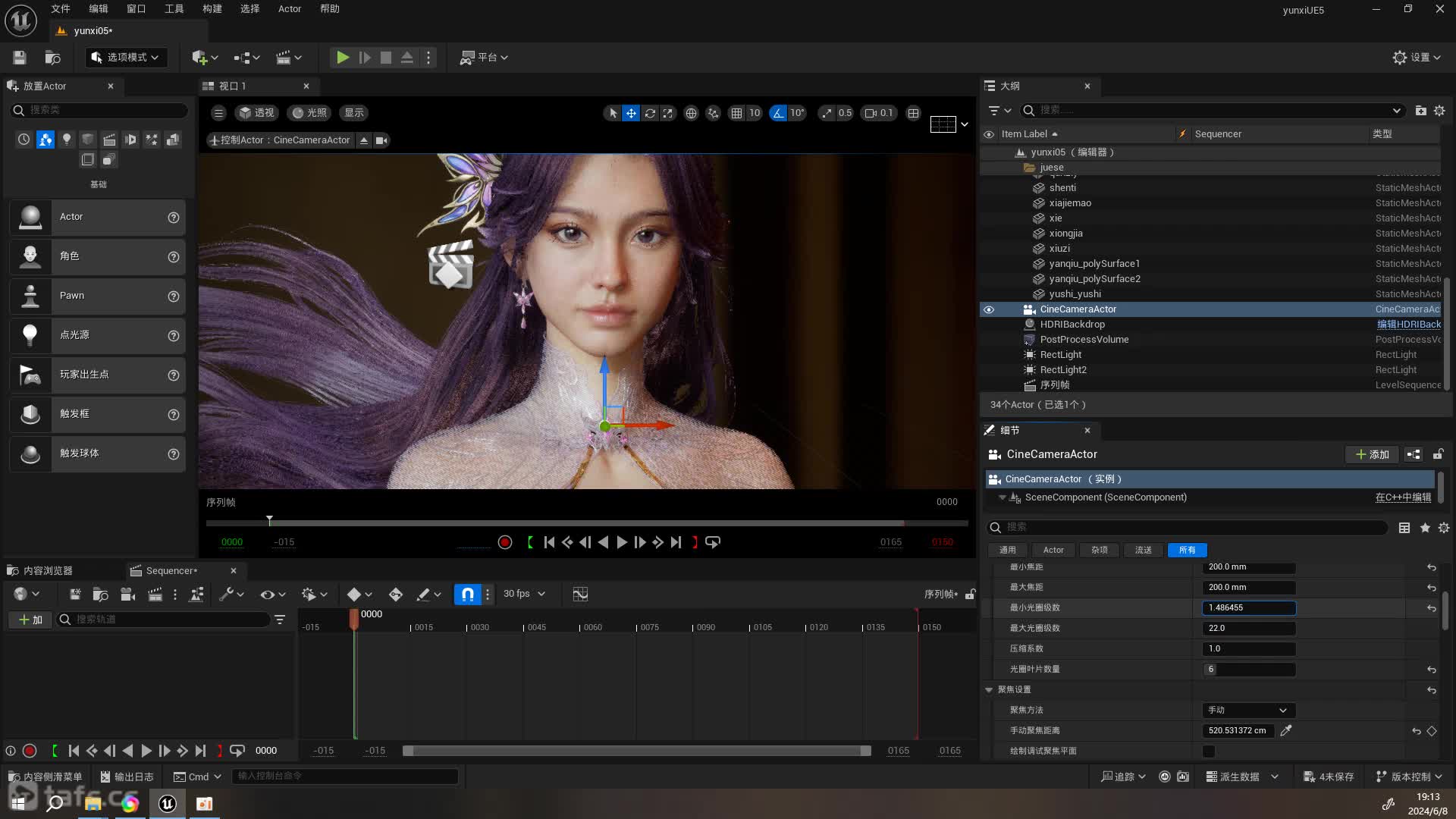Viewport: 1456px width, 819px height.
Task: Open the Actor menu
Action: pyautogui.click(x=290, y=9)
